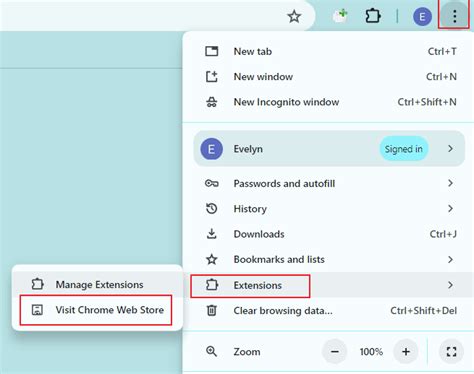Open the Chrome three-dot menu button
474x374 pixels.
(454, 16)
